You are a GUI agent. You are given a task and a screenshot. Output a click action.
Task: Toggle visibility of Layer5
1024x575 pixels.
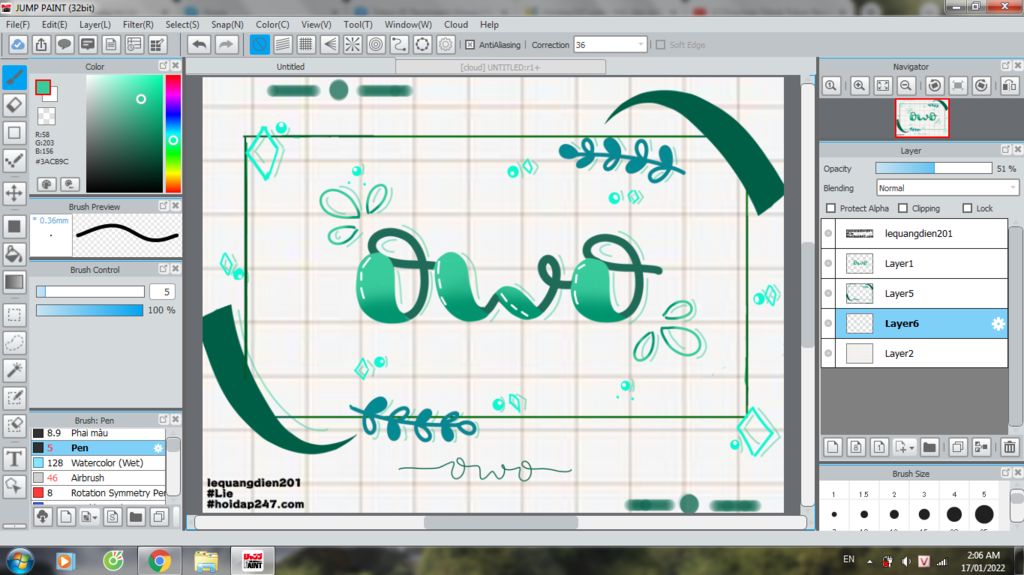[828, 293]
